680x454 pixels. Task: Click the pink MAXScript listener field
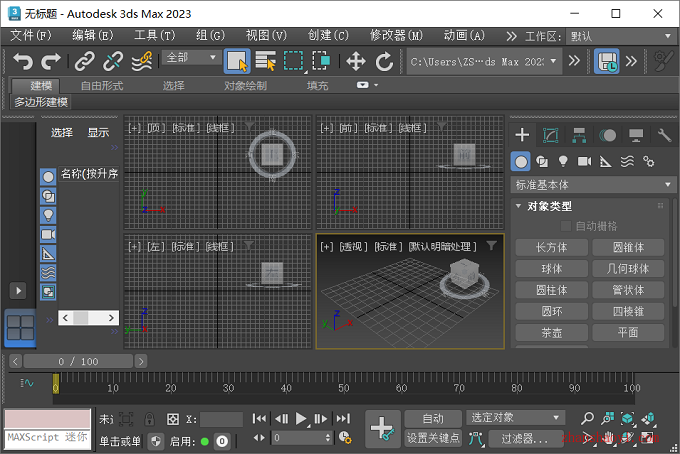tap(47, 418)
